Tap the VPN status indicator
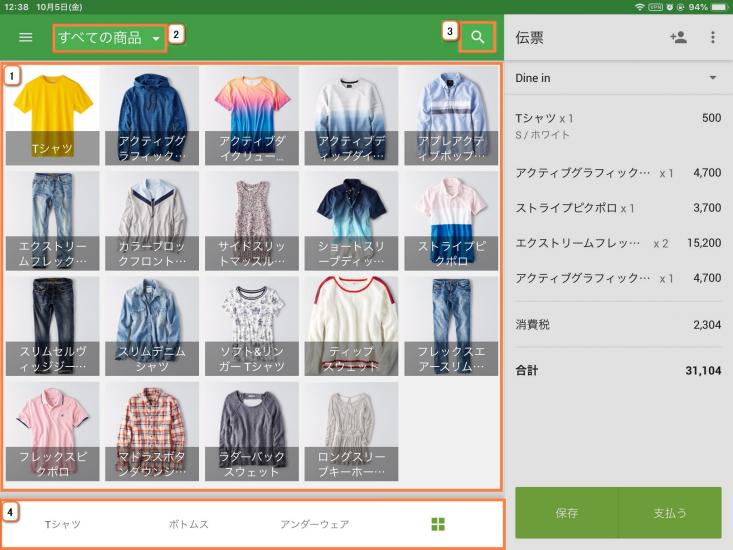Image resolution: width=733 pixels, height=550 pixels. pyautogui.click(x=655, y=7)
